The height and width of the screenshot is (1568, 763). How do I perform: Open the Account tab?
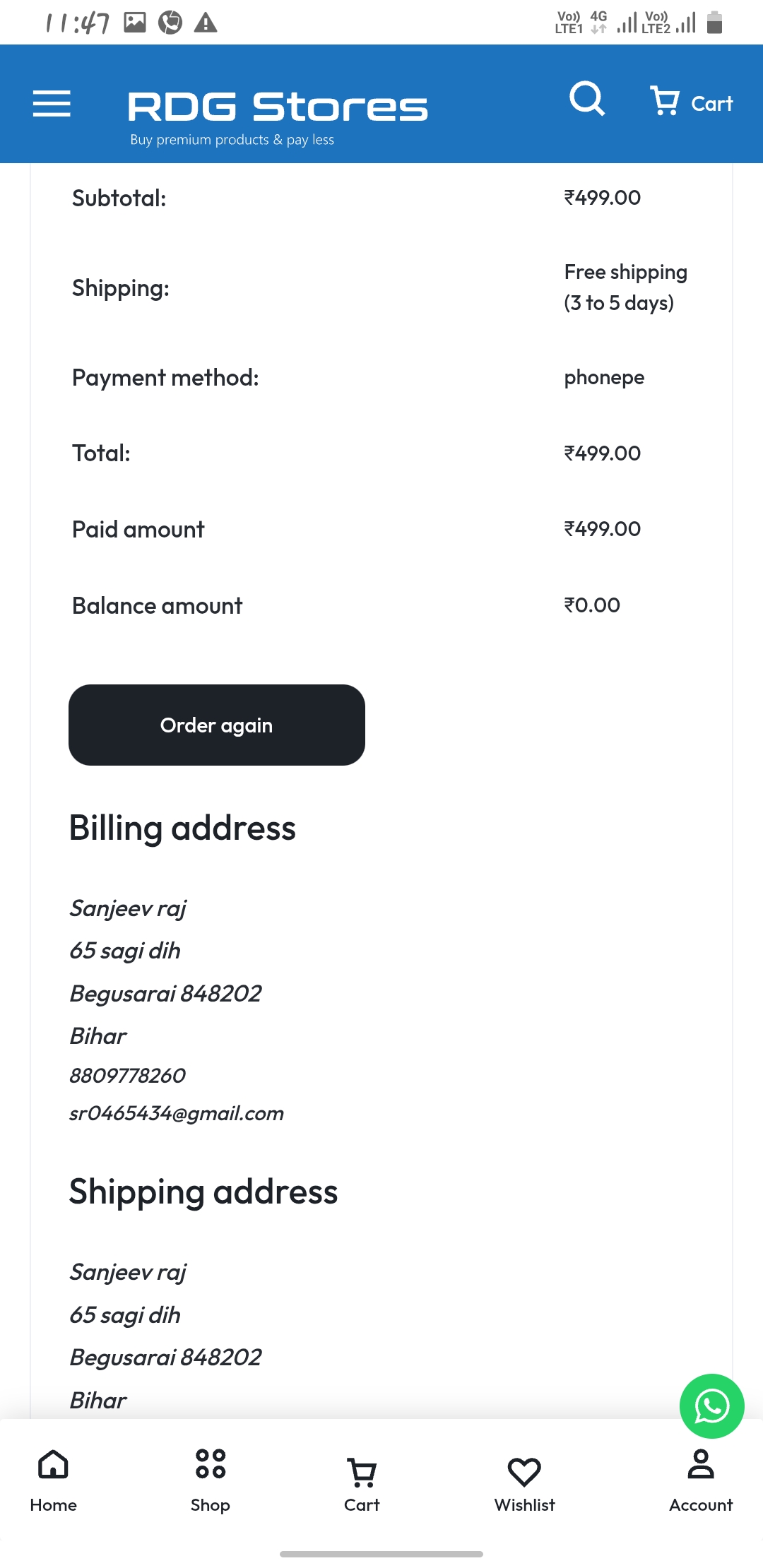tap(701, 1480)
